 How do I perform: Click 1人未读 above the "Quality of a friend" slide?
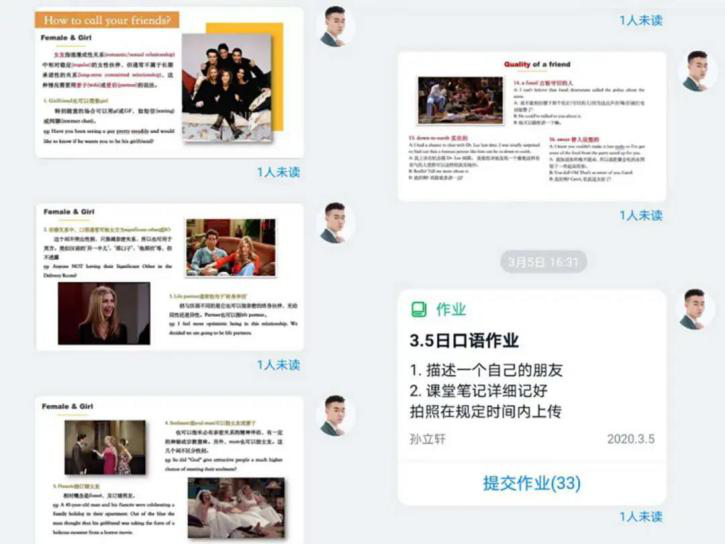tap(641, 19)
